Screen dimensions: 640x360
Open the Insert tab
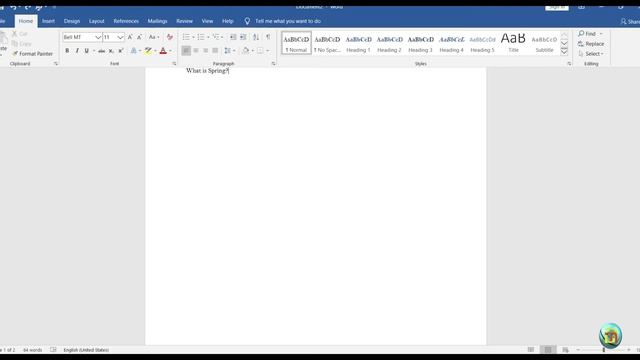(48, 21)
